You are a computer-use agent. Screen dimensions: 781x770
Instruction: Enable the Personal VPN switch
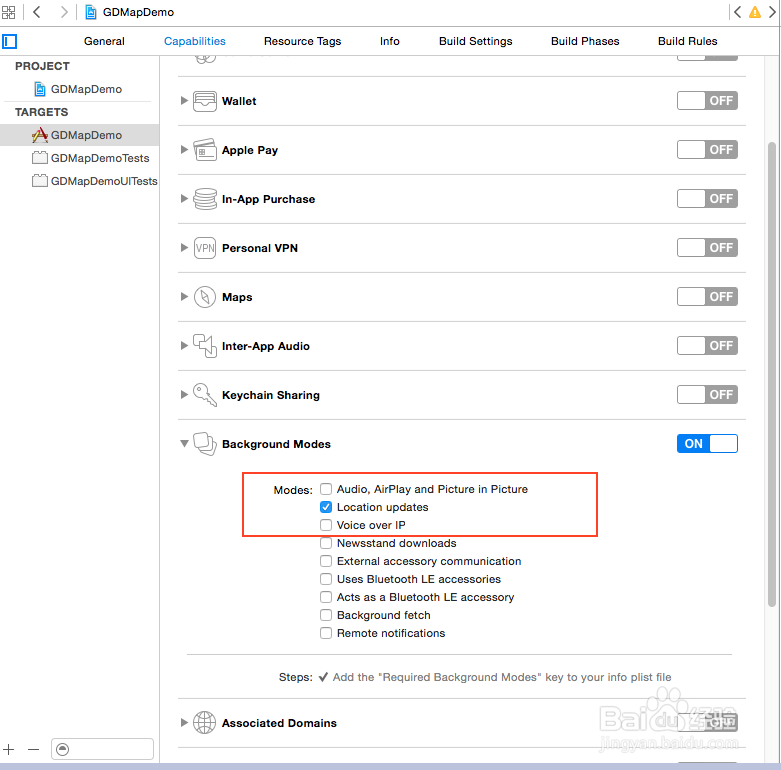click(x=707, y=248)
